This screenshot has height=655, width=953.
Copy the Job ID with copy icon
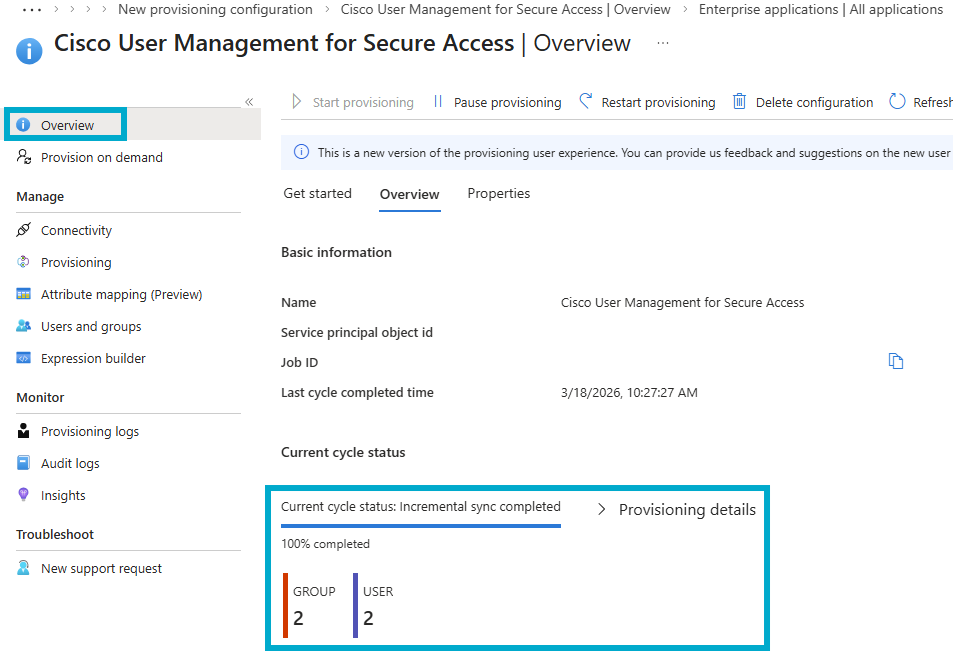click(x=896, y=361)
